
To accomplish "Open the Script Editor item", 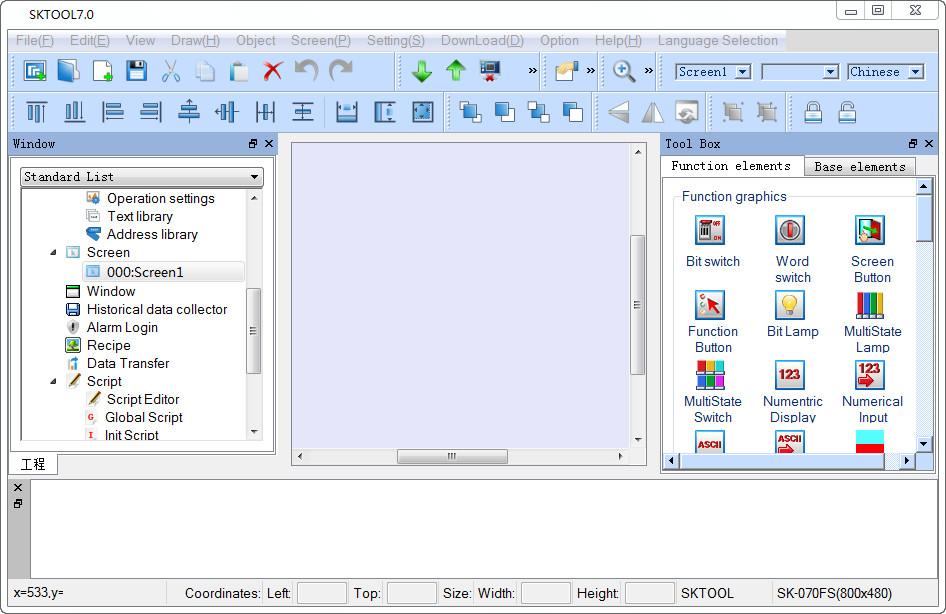I will coord(144,399).
